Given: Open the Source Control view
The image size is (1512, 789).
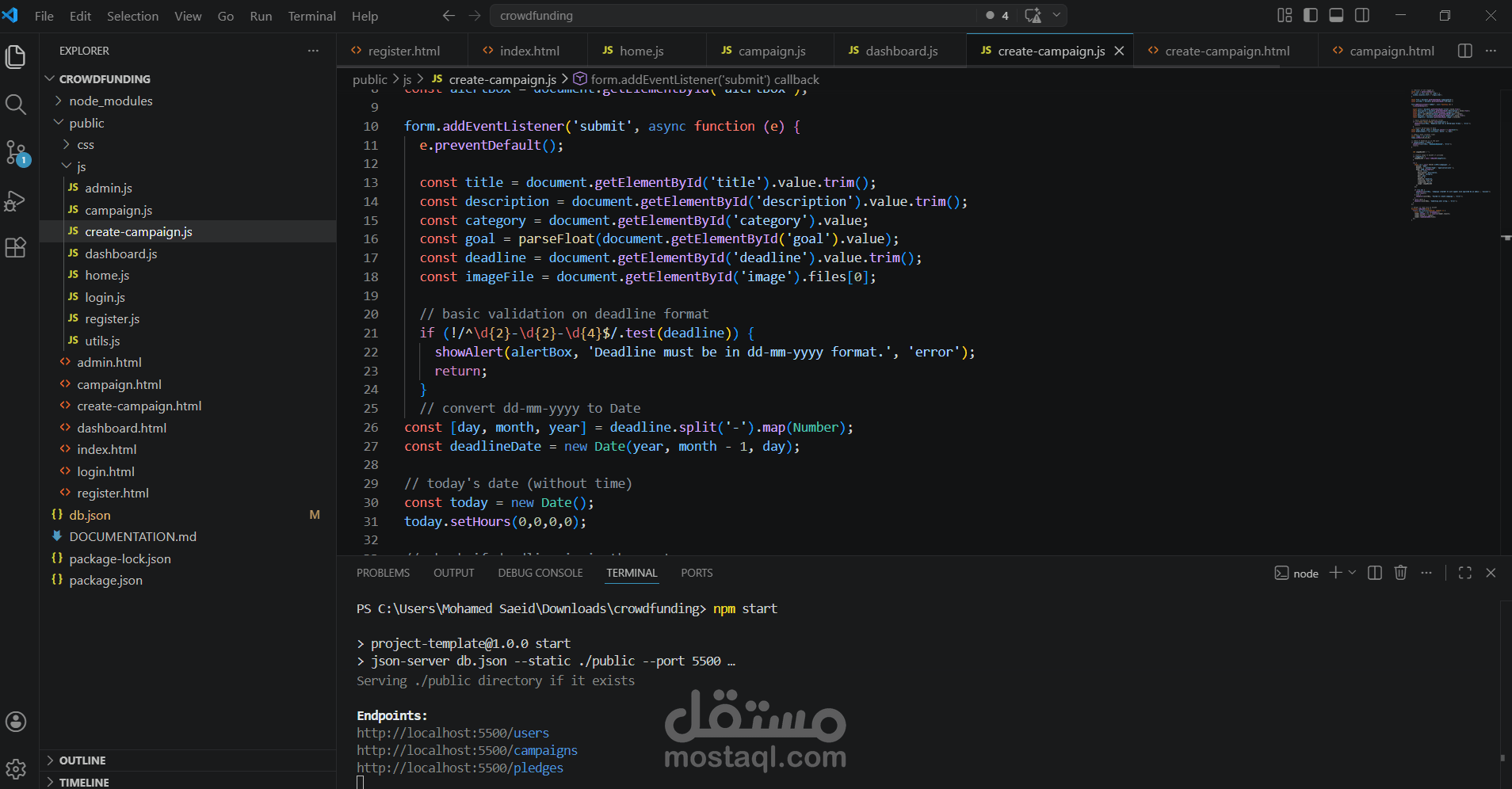Looking at the screenshot, I should 16,152.
